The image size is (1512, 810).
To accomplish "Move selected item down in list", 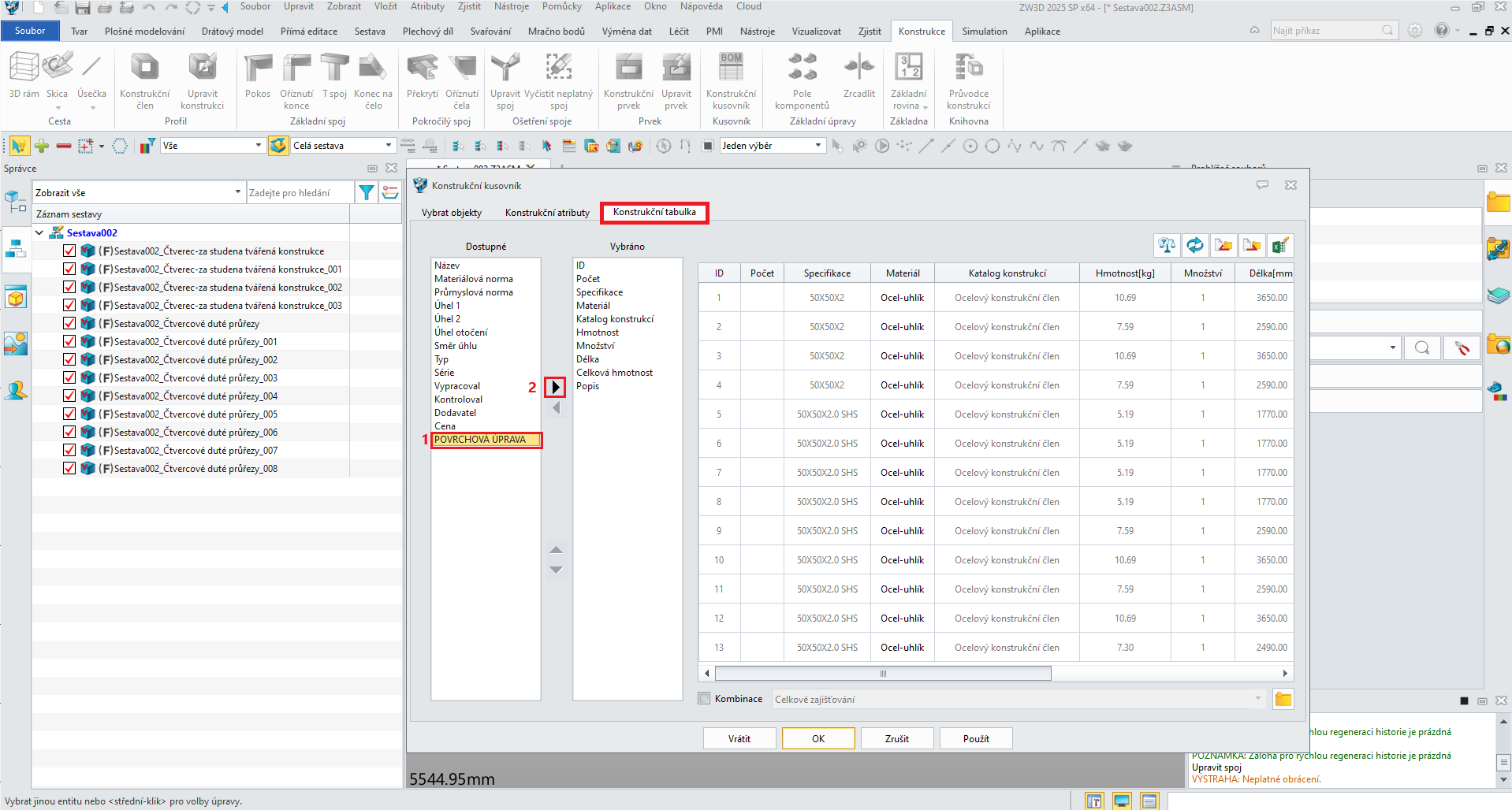I will click(556, 570).
